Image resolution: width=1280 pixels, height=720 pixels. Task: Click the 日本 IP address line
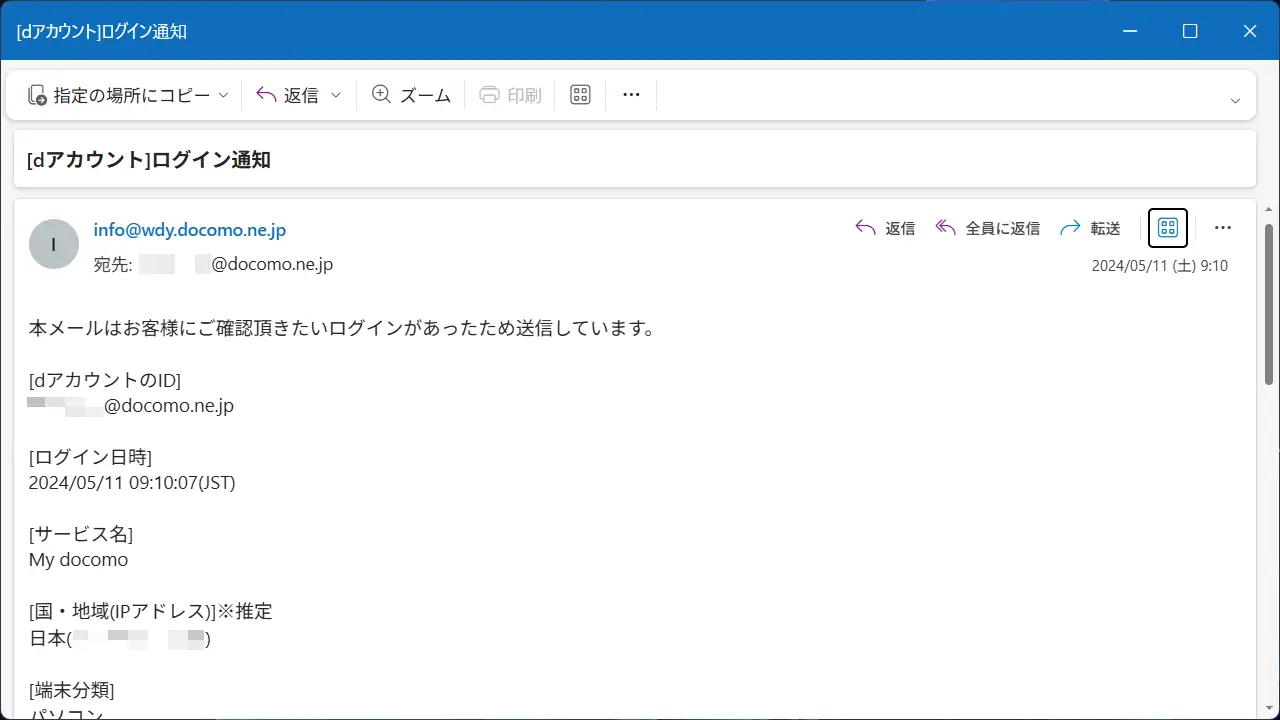(120, 637)
